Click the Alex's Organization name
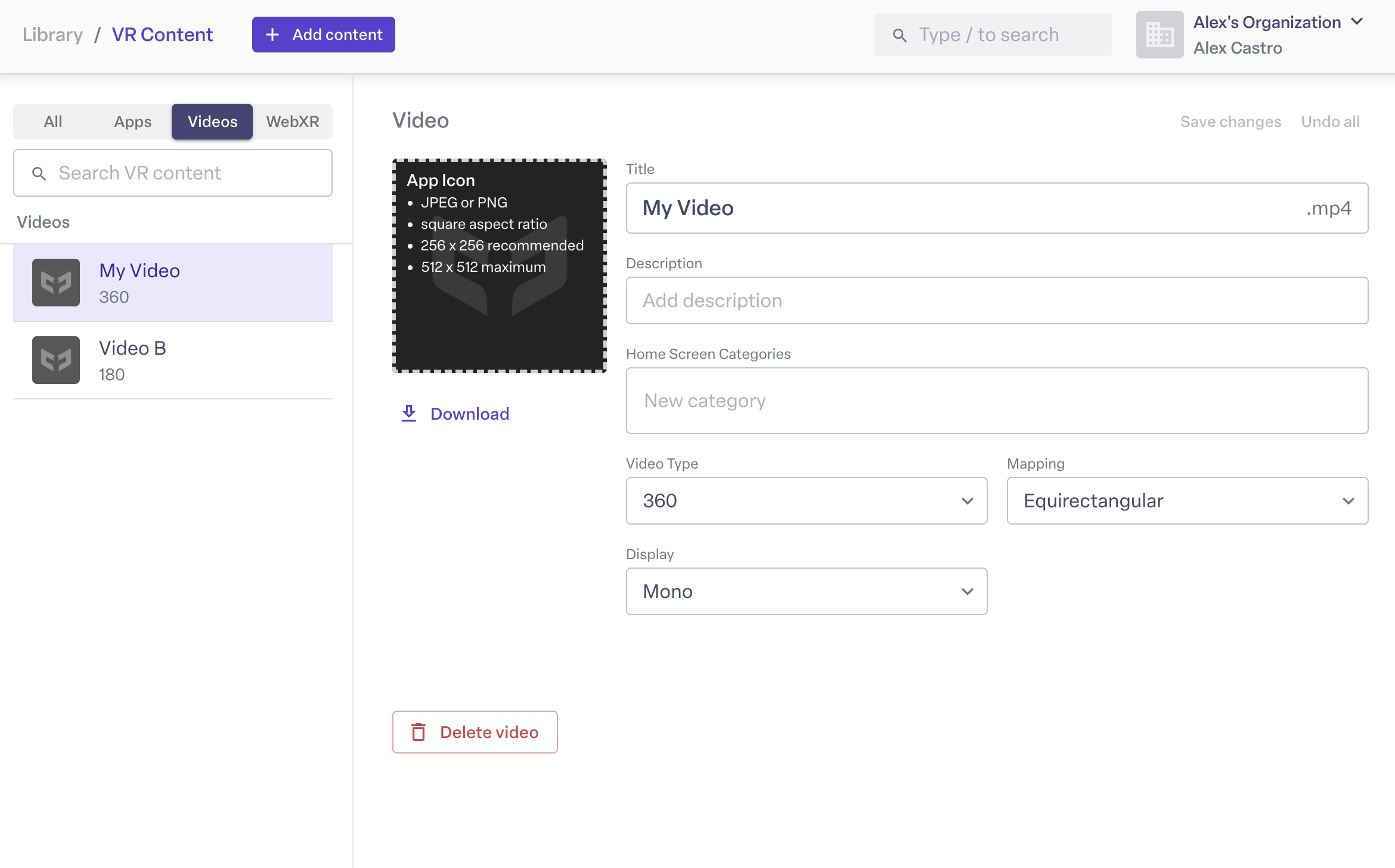Viewport: 1395px width, 868px height. pyautogui.click(x=1267, y=22)
